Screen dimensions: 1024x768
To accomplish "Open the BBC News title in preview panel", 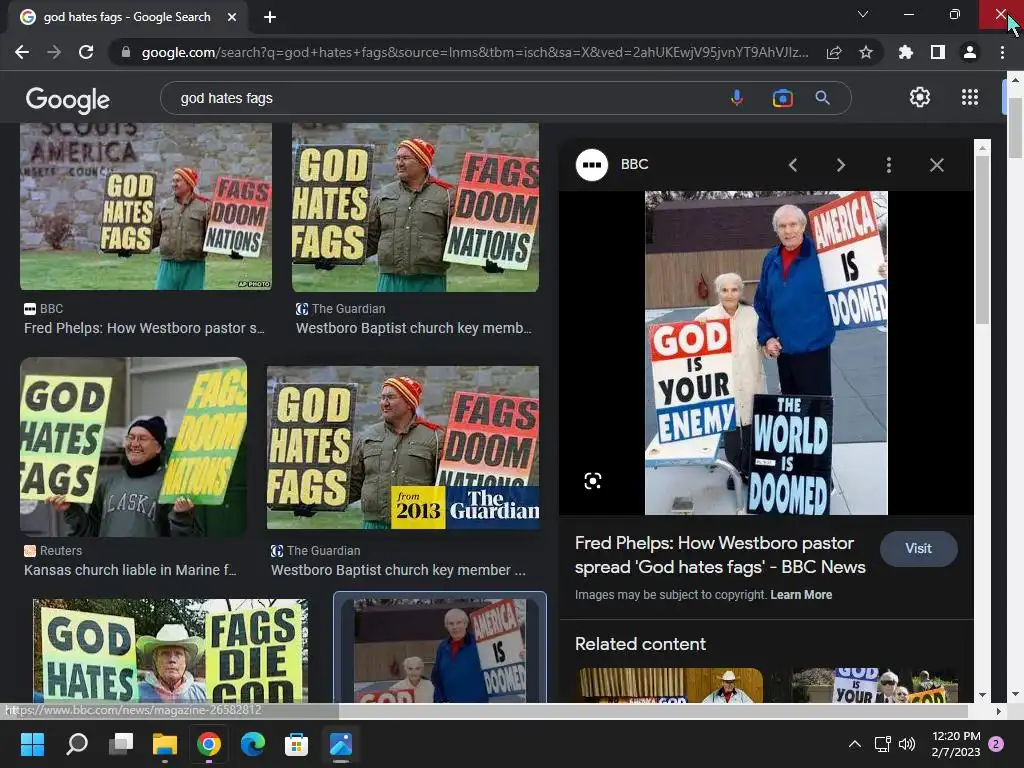I will (x=720, y=555).
